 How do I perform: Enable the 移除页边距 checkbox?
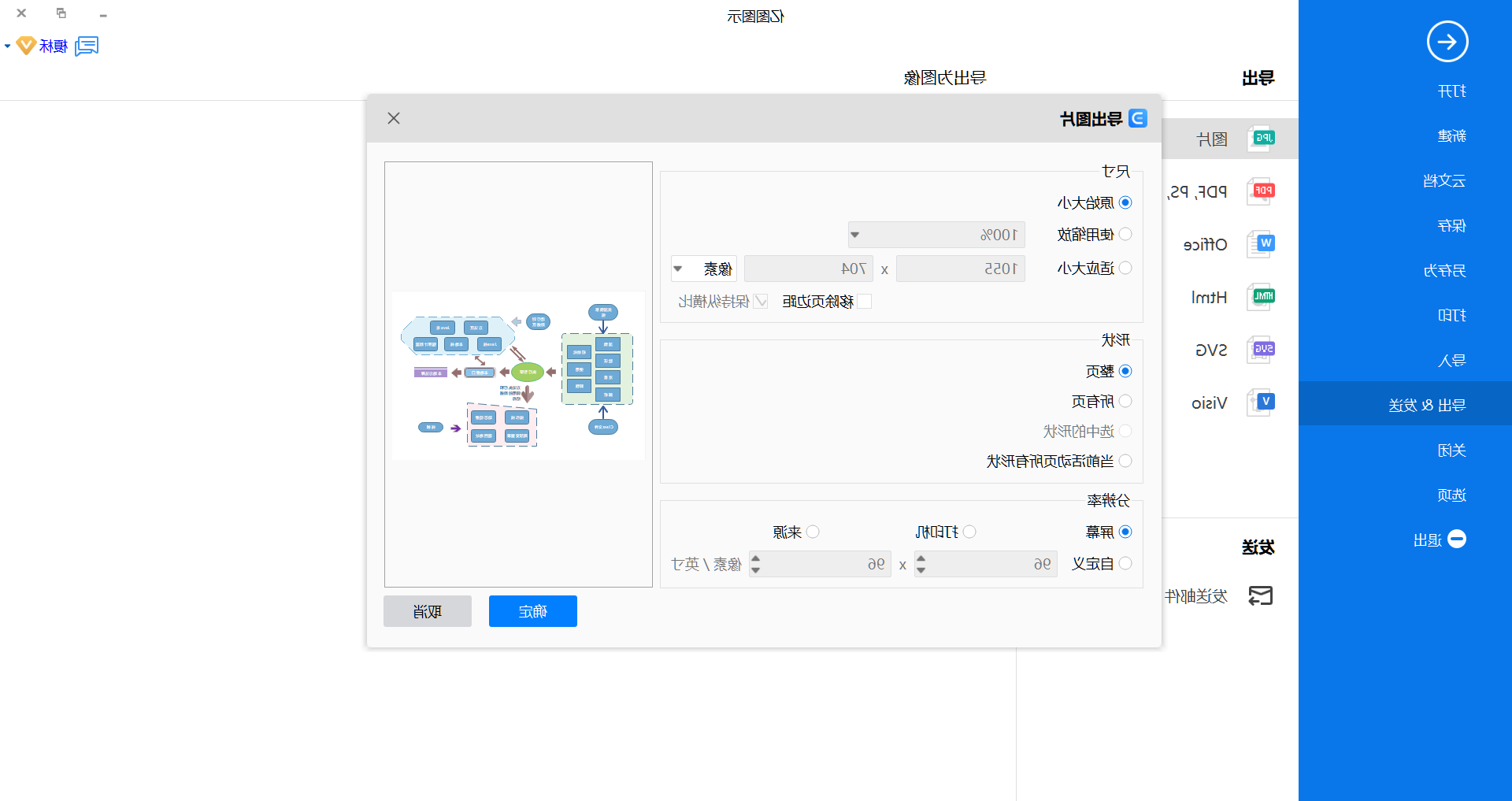(x=865, y=301)
